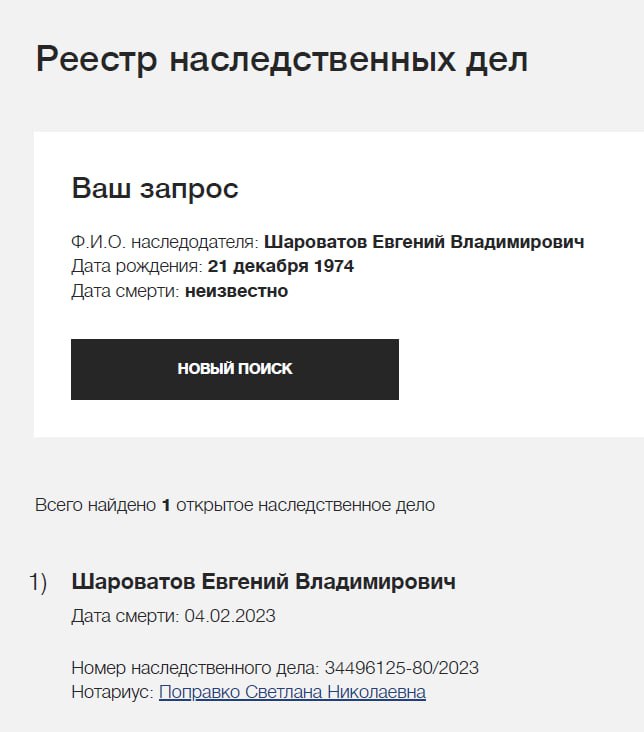Click the bold count 1 in the results summary
Screen dimensions: 644x732
tap(166, 505)
